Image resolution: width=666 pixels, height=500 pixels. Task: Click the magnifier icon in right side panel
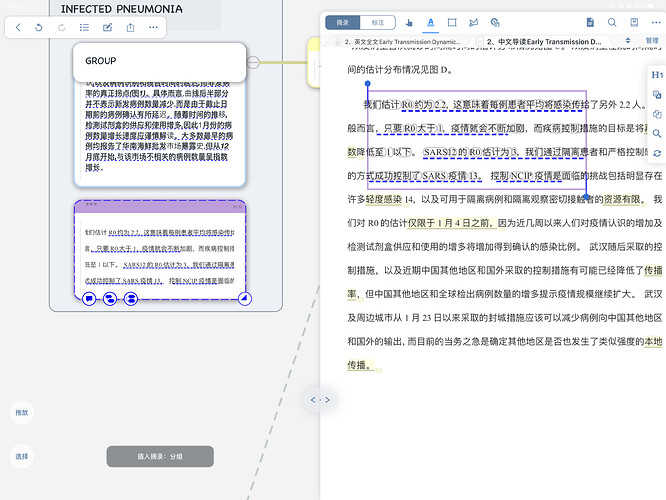tap(657, 133)
